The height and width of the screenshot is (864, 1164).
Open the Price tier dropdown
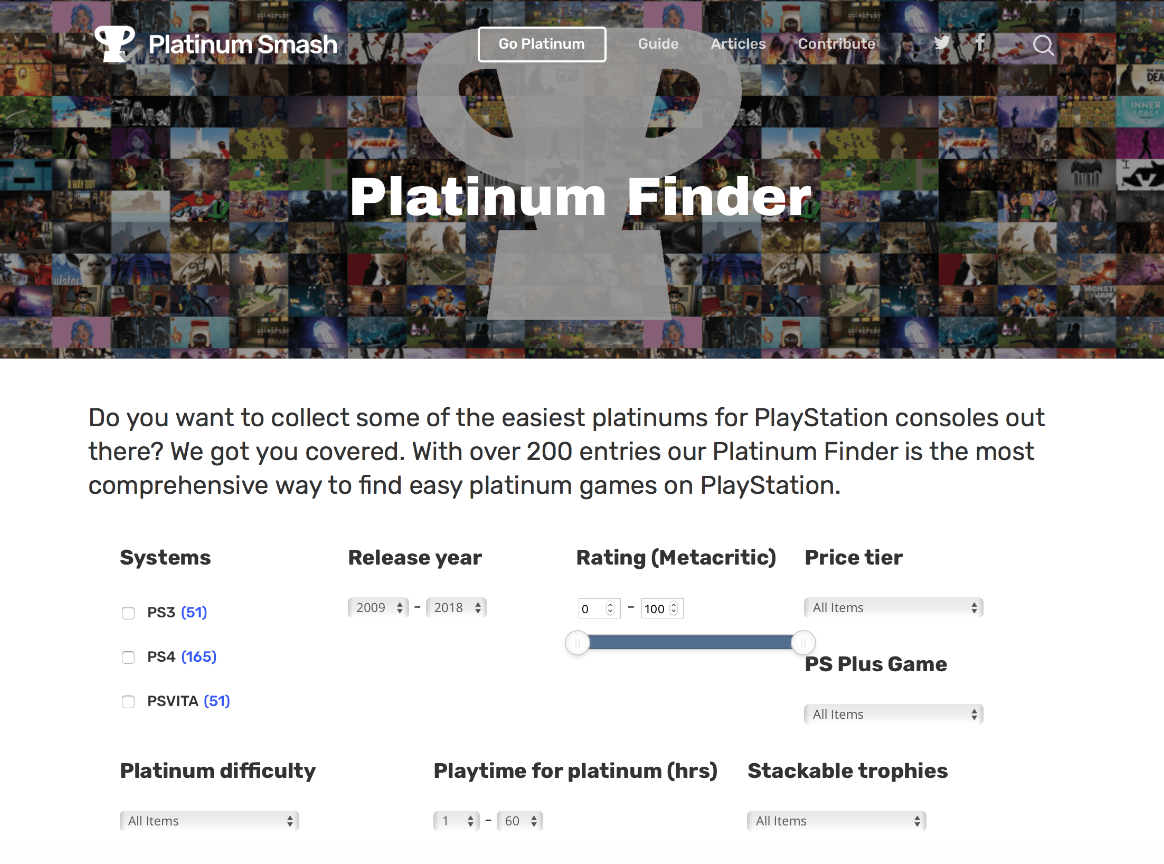(x=893, y=607)
